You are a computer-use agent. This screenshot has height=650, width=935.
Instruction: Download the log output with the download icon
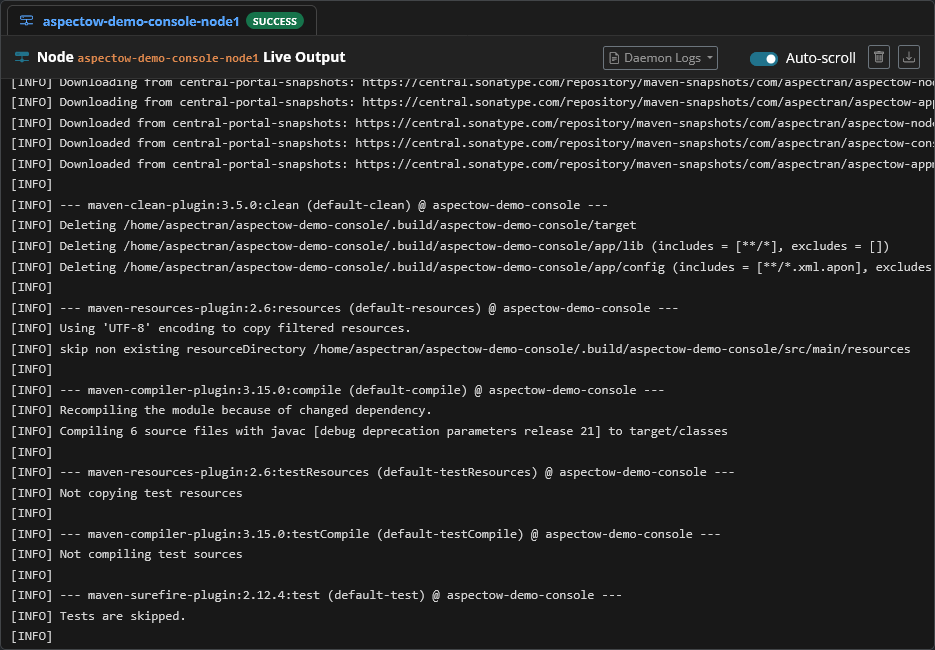click(x=909, y=57)
